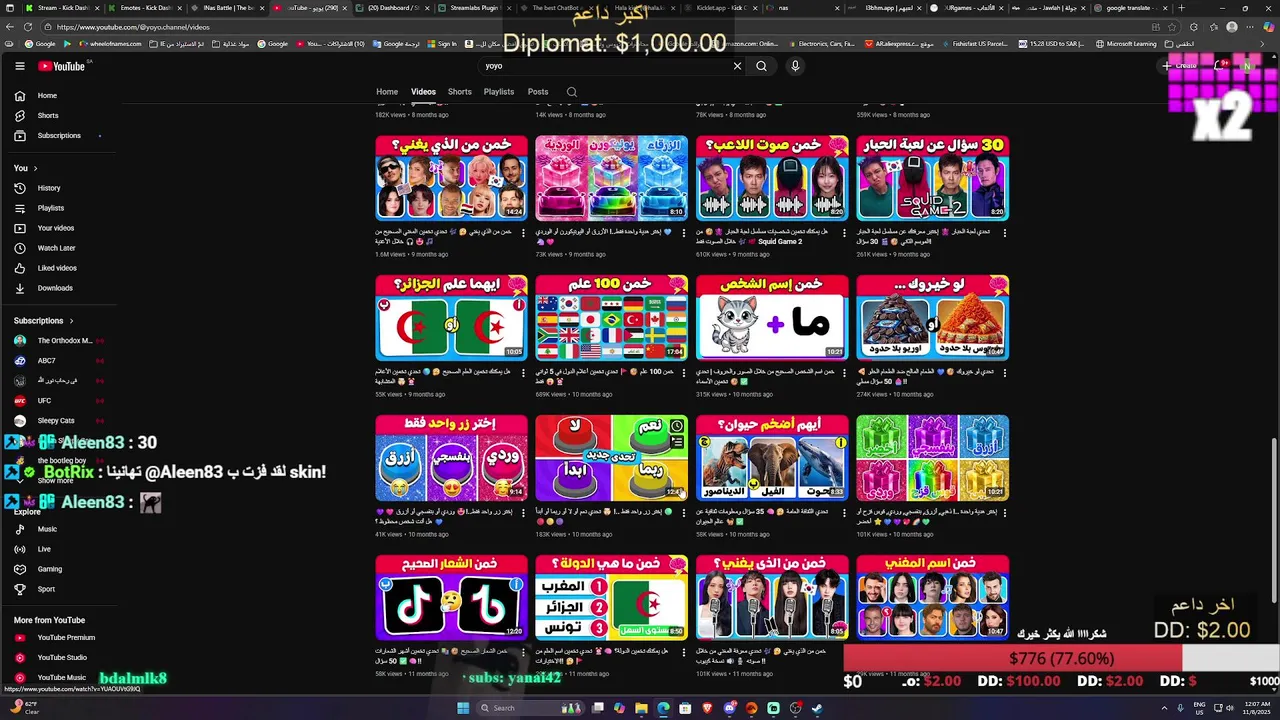The image size is (1280, 720).
Task: Expand the You section chevron
Action: (35, 168)
